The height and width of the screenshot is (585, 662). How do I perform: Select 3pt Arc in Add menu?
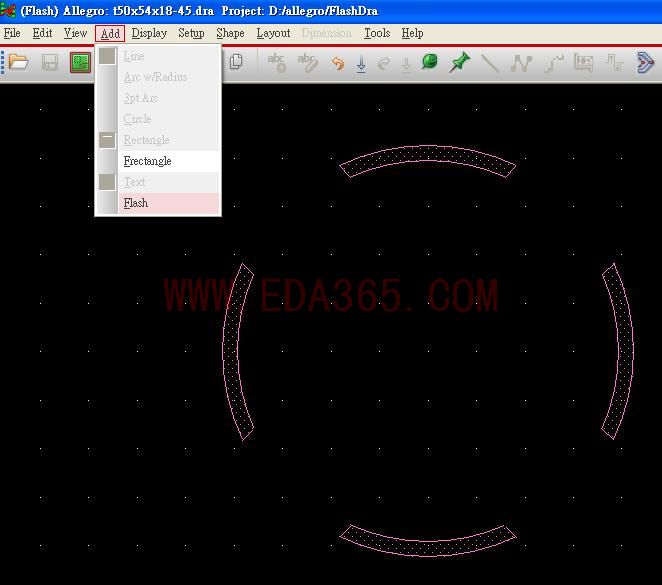coord(169,98)
